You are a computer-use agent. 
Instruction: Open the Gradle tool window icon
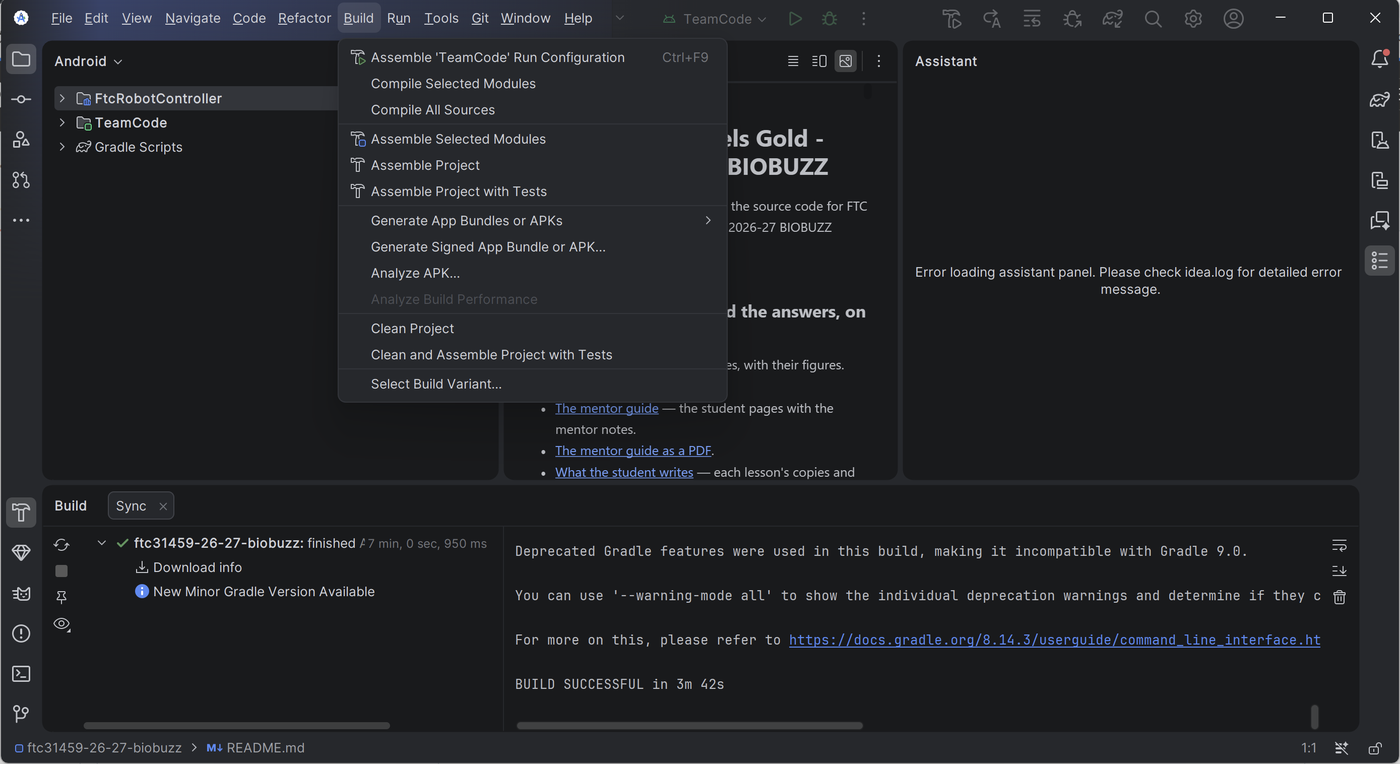pyautogui.click(x=1380, y=100)
